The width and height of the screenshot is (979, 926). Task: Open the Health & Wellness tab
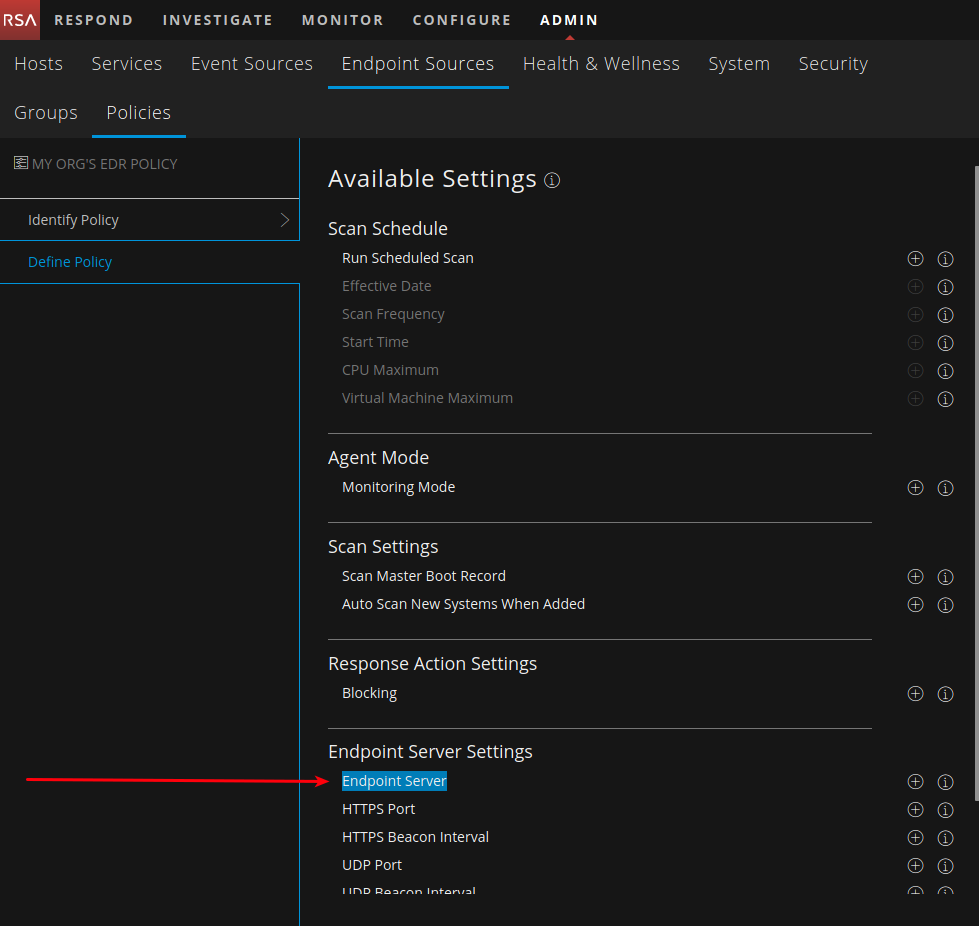click(601, 64)
